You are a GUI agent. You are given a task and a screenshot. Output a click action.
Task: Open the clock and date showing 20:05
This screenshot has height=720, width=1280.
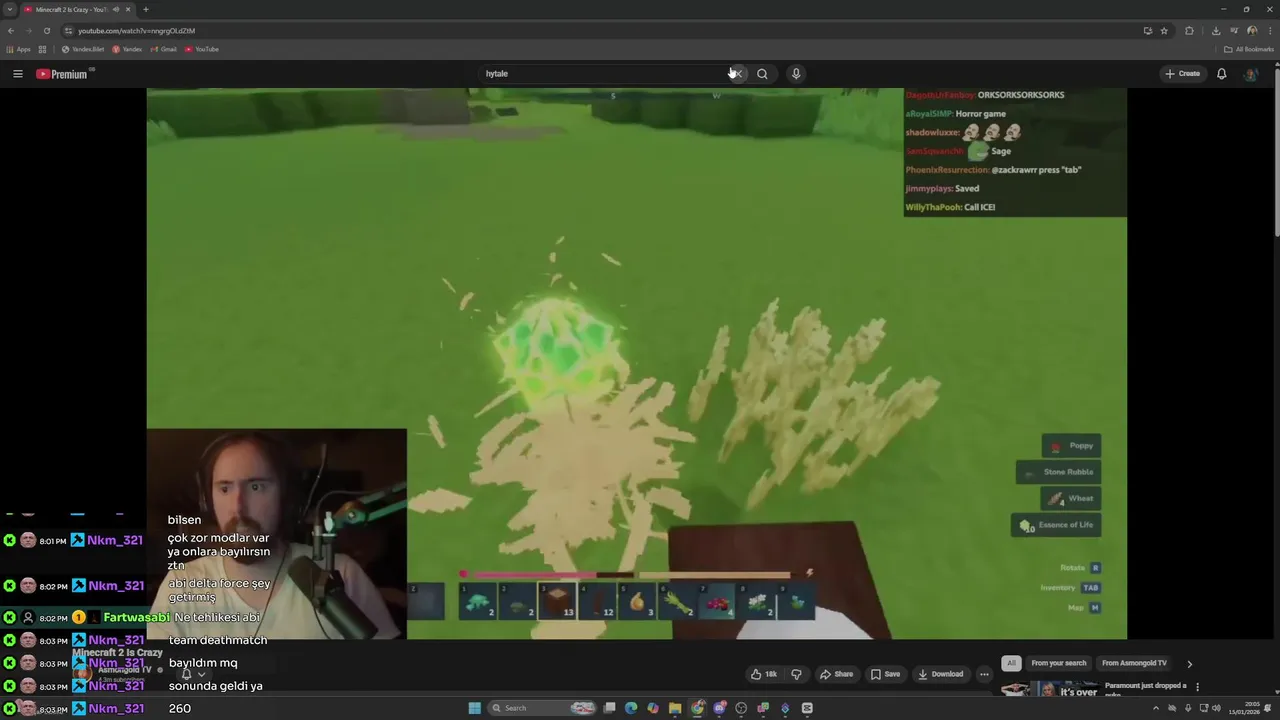point(1245,708)
